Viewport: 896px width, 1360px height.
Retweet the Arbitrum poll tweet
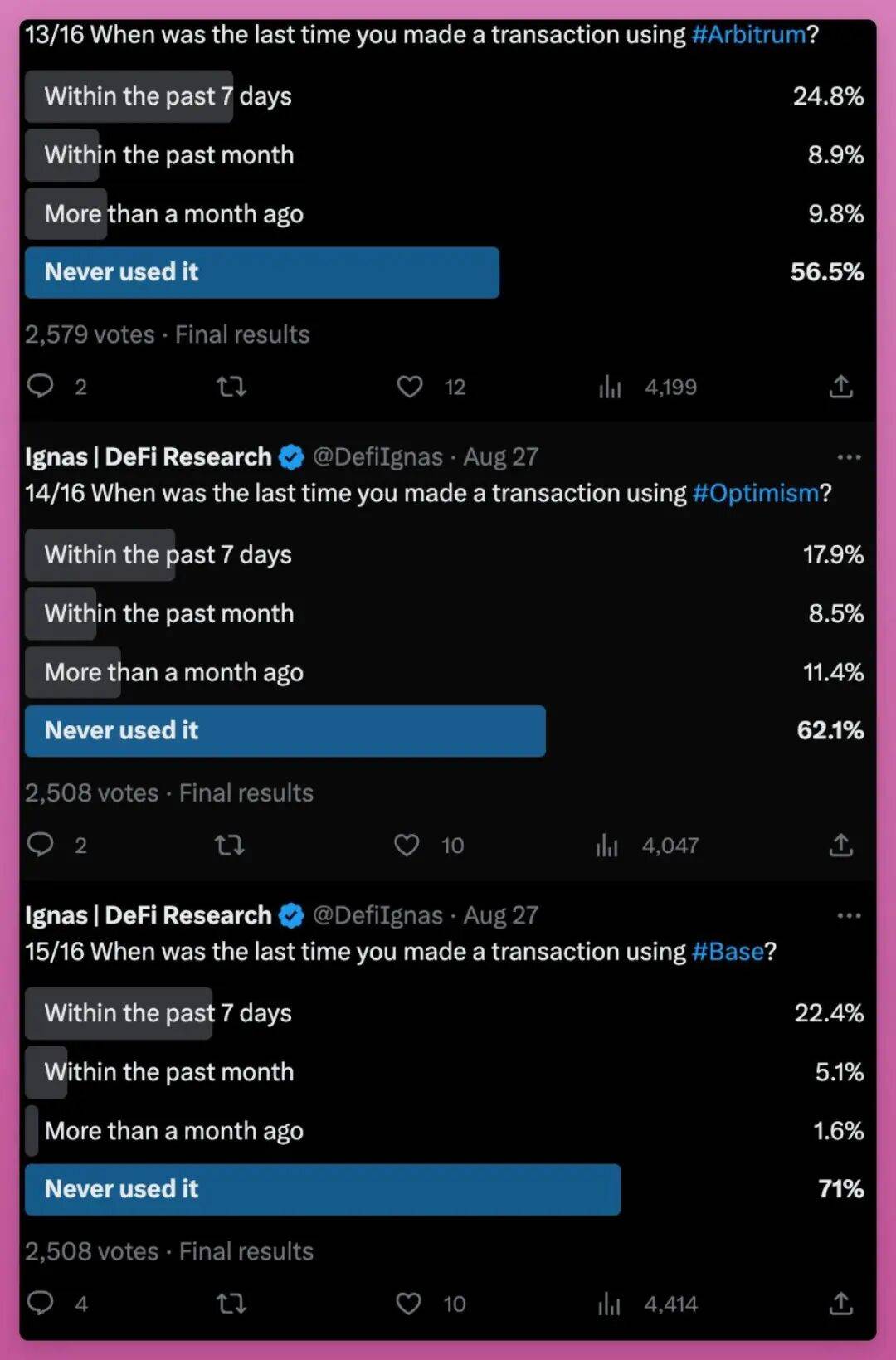click(231, 387)
